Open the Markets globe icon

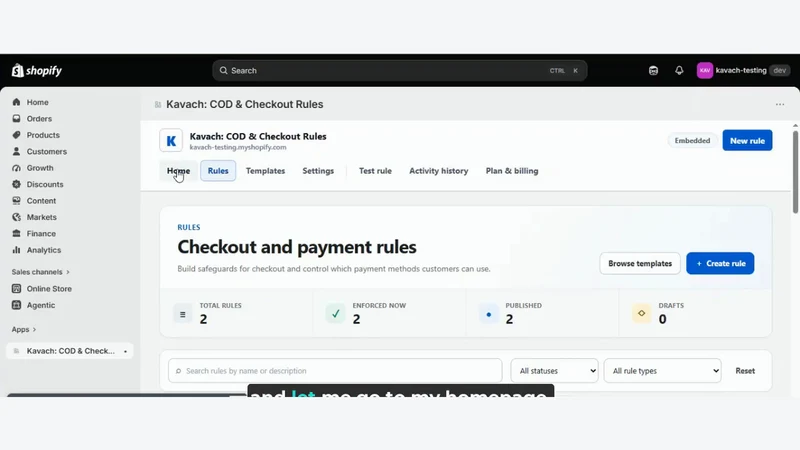point(16,217)
